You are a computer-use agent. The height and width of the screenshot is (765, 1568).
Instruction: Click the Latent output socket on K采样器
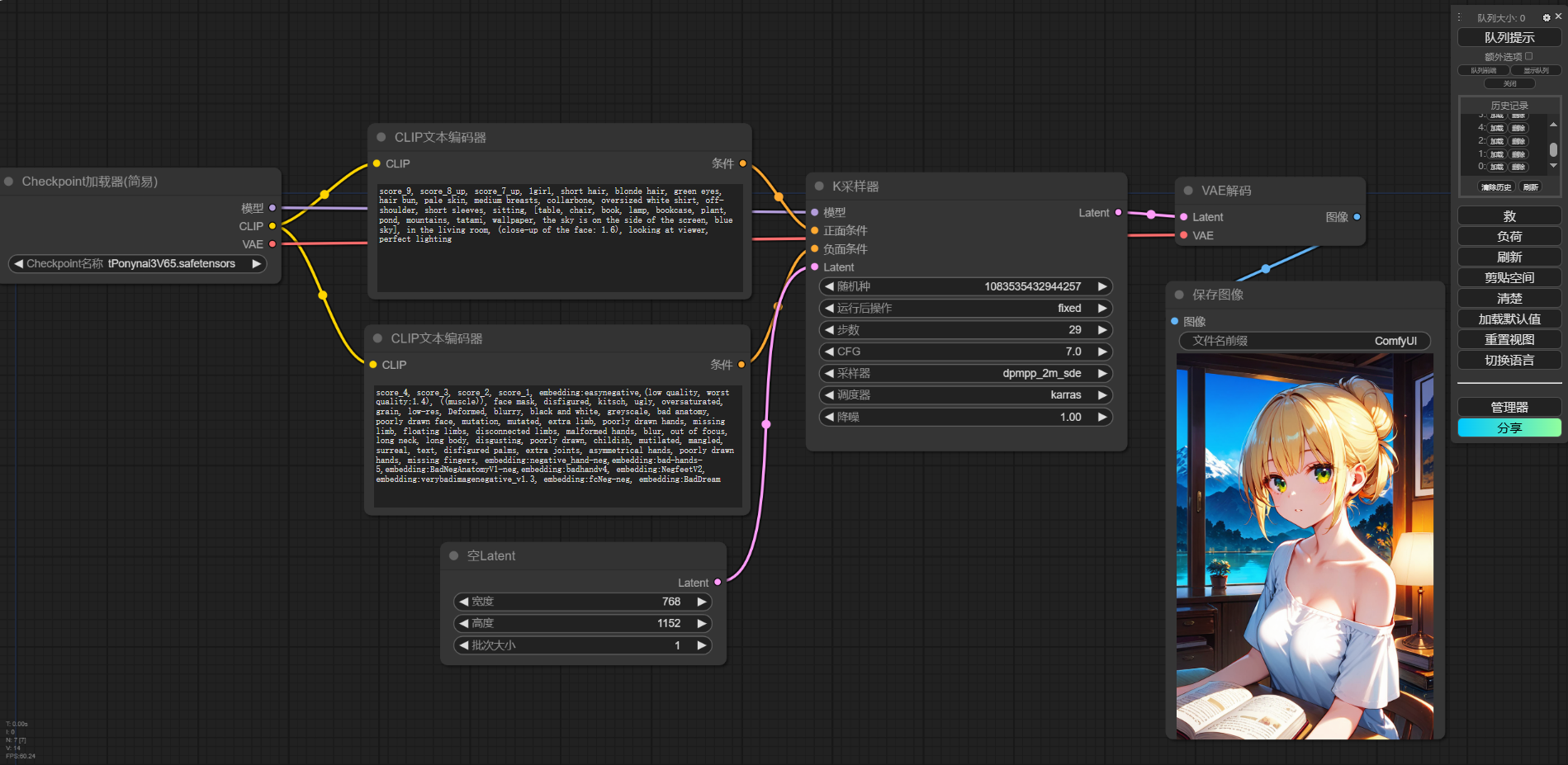(x=1119, y=212)
